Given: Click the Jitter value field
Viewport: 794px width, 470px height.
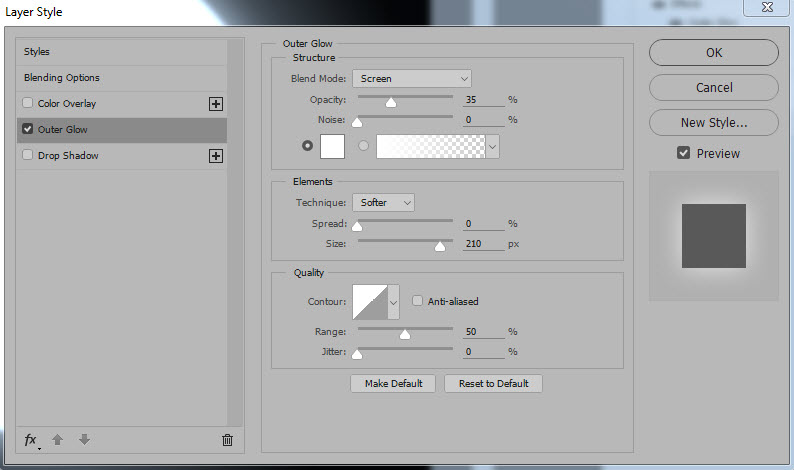Looking at the screenshot, I should click(484, 352).
